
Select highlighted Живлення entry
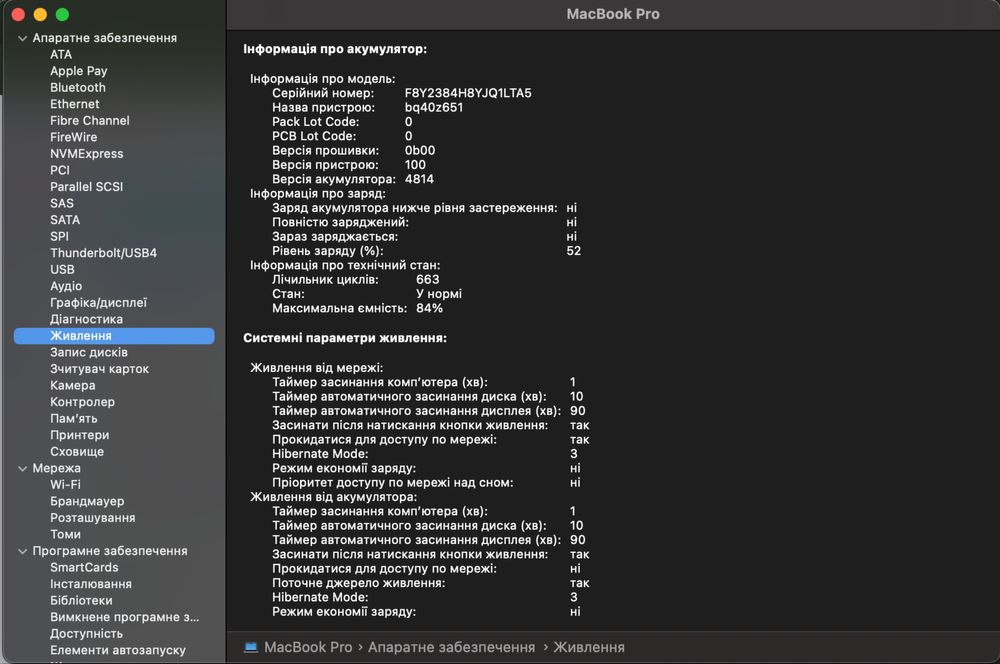(114, 336)
